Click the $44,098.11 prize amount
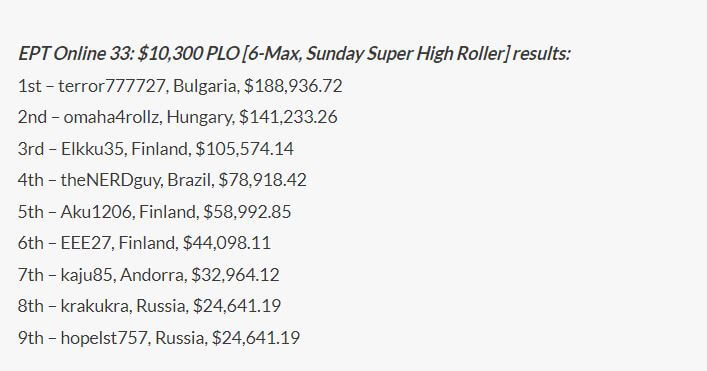This screenshot has height=371, width=707. (227, 243)
